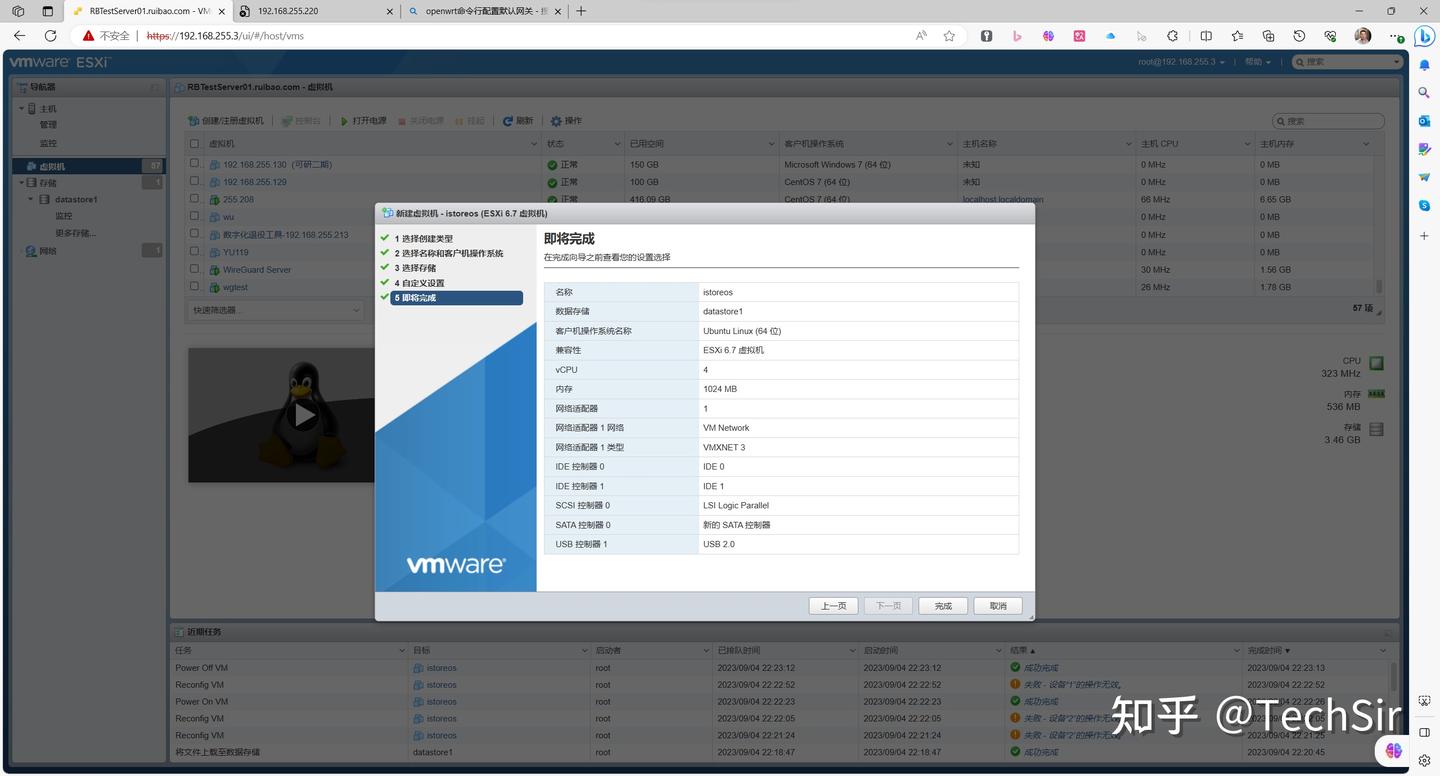The height and width of the screenshot is (776, 1440).
Task: Check the YU119 VM row checkbox
Action: click(195, 252)
